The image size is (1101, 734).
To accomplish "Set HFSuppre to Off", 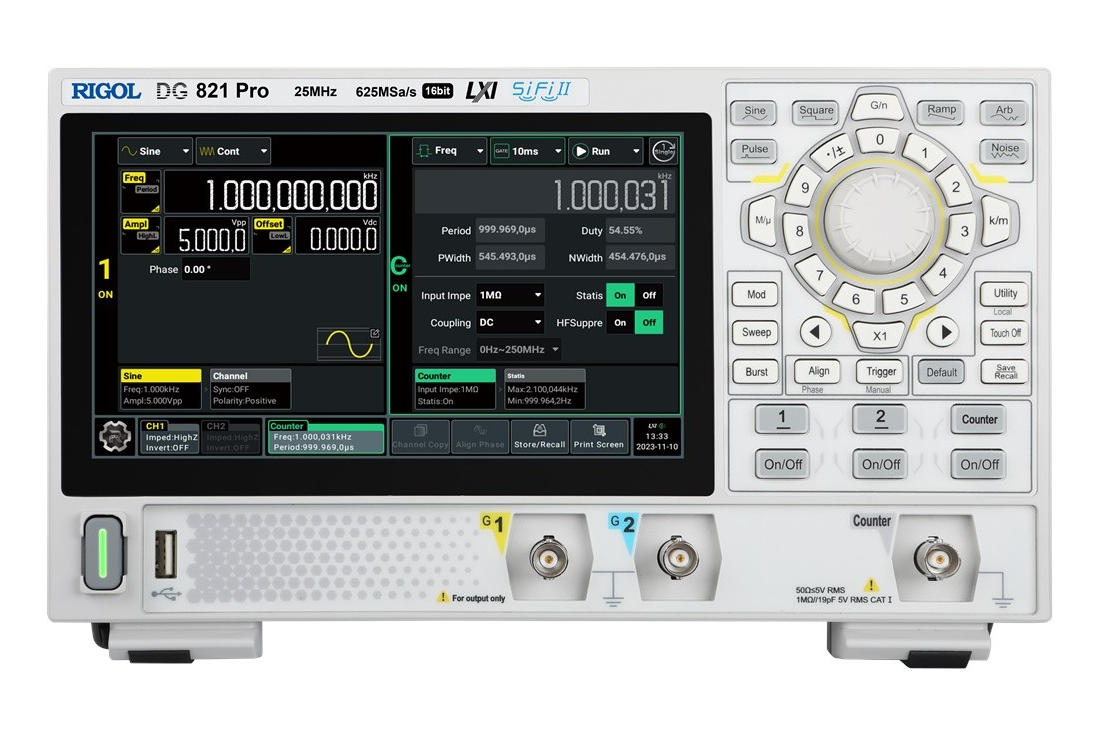I will pyautogui.click(x=649, y=323).
